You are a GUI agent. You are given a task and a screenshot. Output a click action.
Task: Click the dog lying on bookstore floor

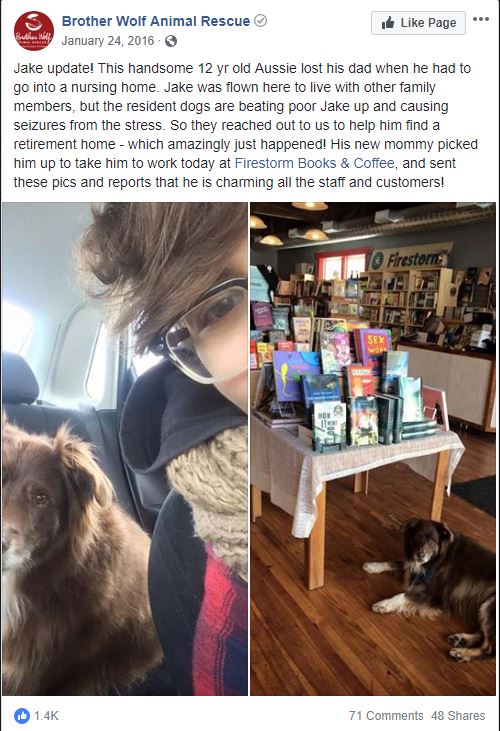point(430,588)
